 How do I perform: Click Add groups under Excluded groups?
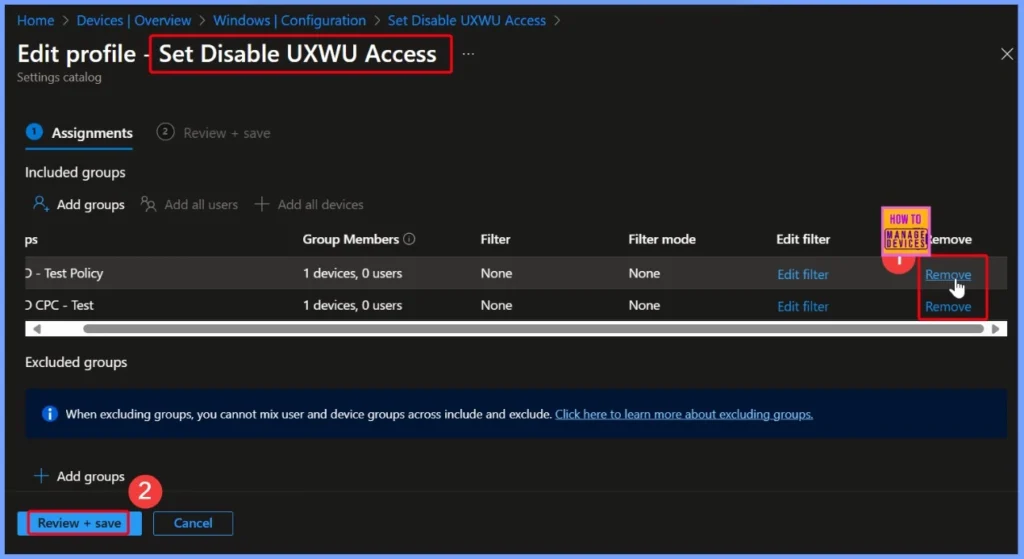[x=78, y=476]
